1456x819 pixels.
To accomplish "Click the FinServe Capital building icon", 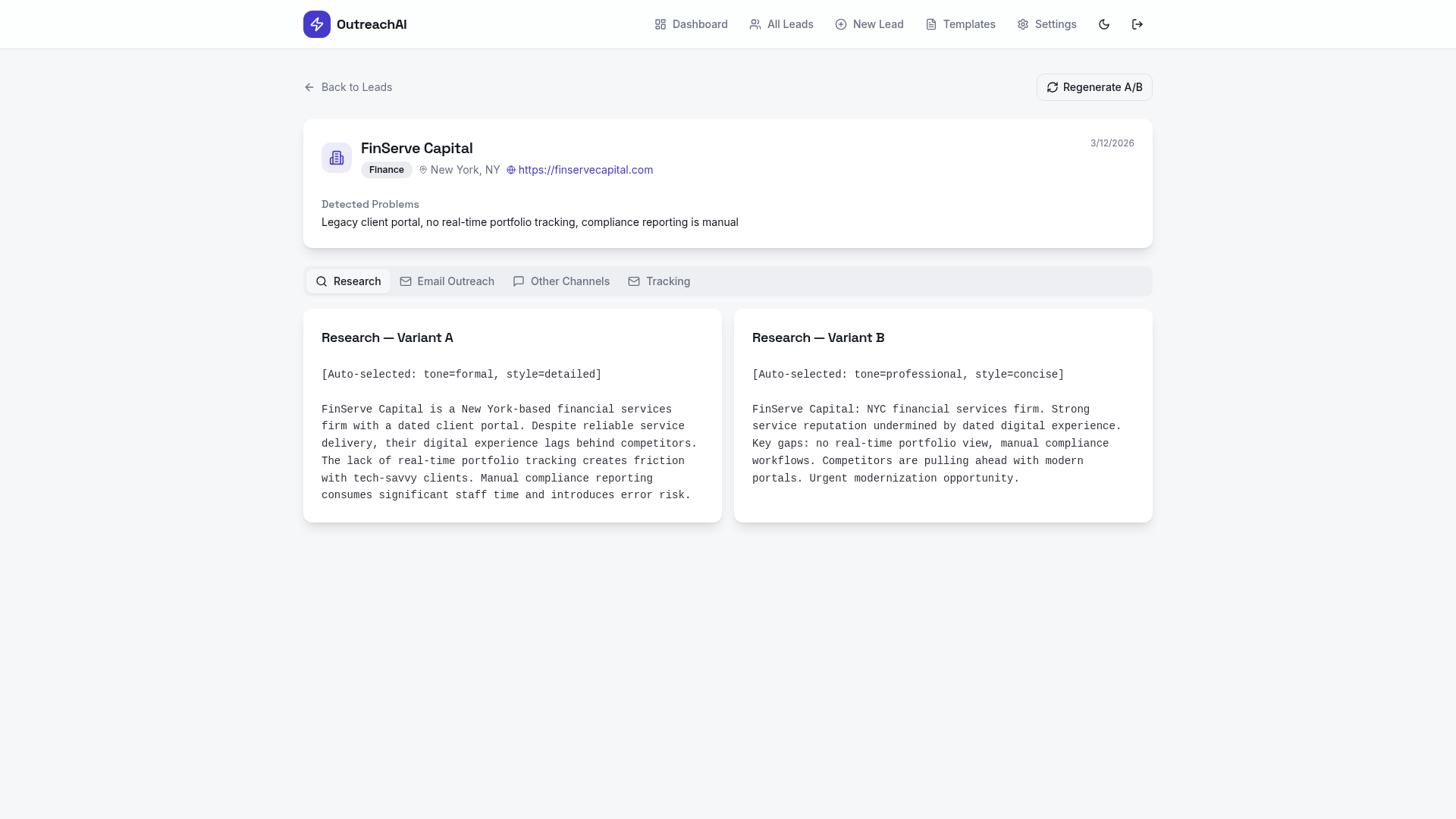I will (x=337, y=158).
